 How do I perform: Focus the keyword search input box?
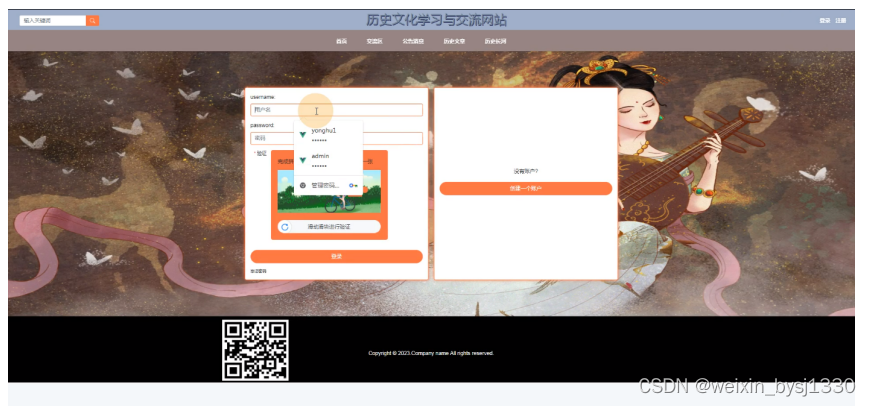click(53, 21)
